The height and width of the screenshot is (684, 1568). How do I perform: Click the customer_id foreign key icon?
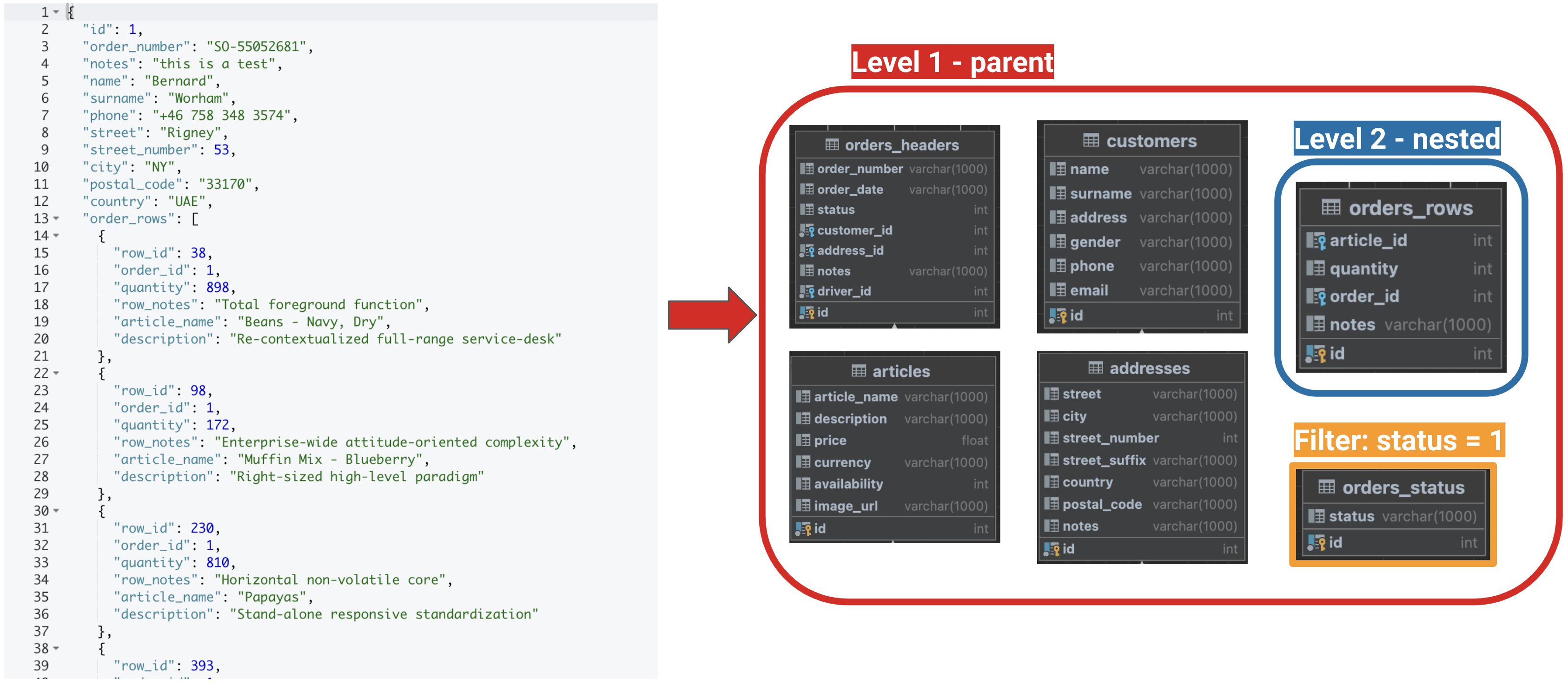pos(807,230)
